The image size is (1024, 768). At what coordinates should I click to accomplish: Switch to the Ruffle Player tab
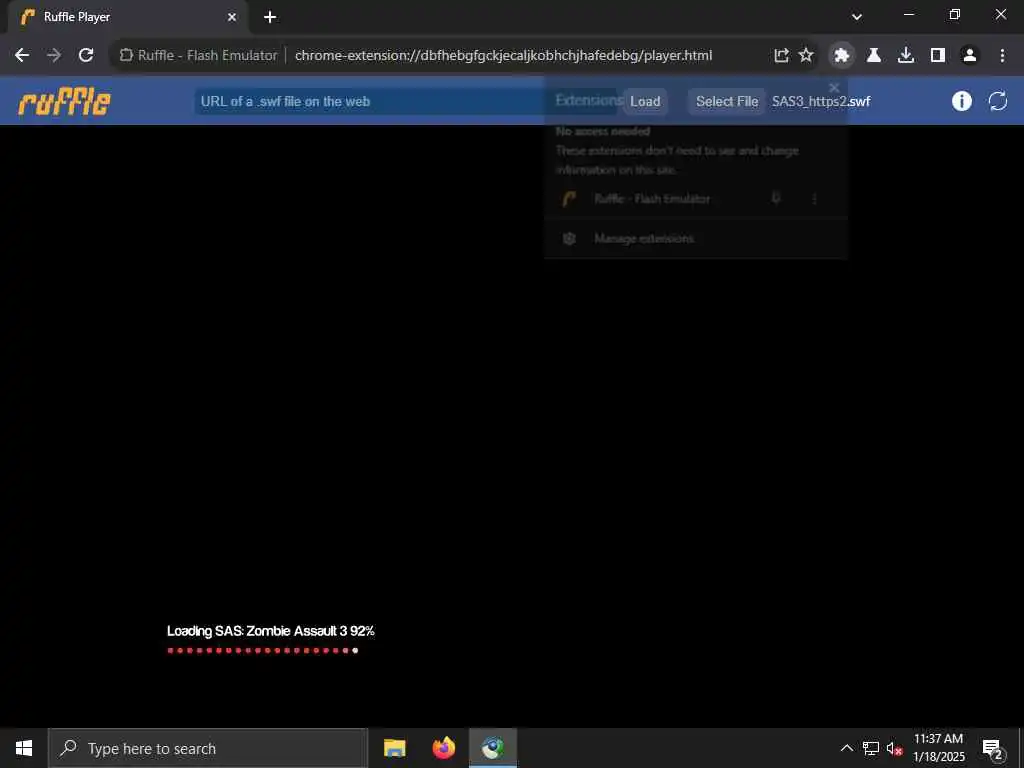129,17
